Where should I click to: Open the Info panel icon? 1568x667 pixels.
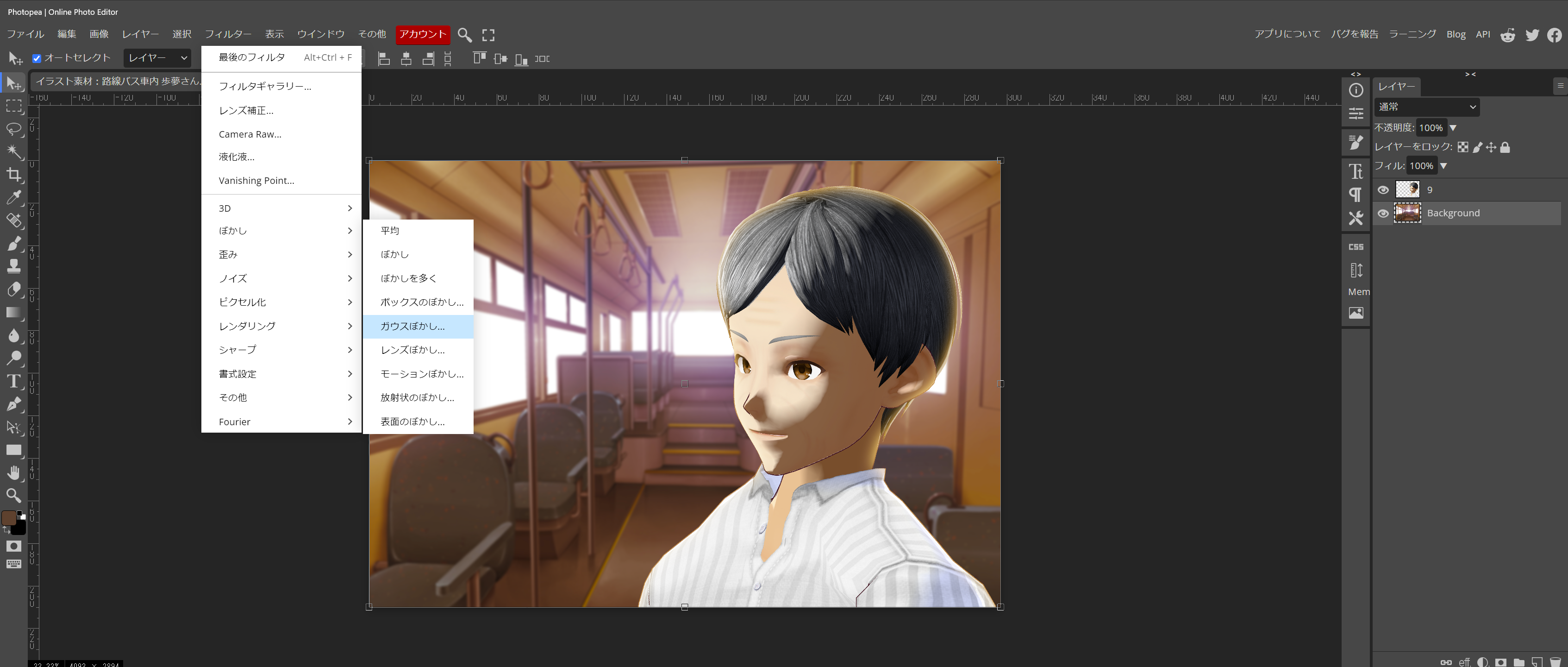[x=1356, y=90]
